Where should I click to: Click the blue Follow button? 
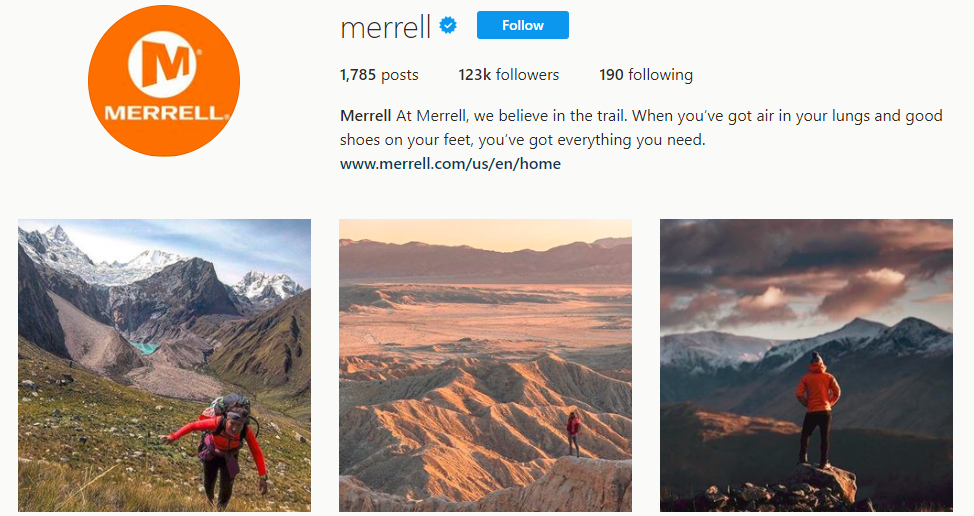522,25
